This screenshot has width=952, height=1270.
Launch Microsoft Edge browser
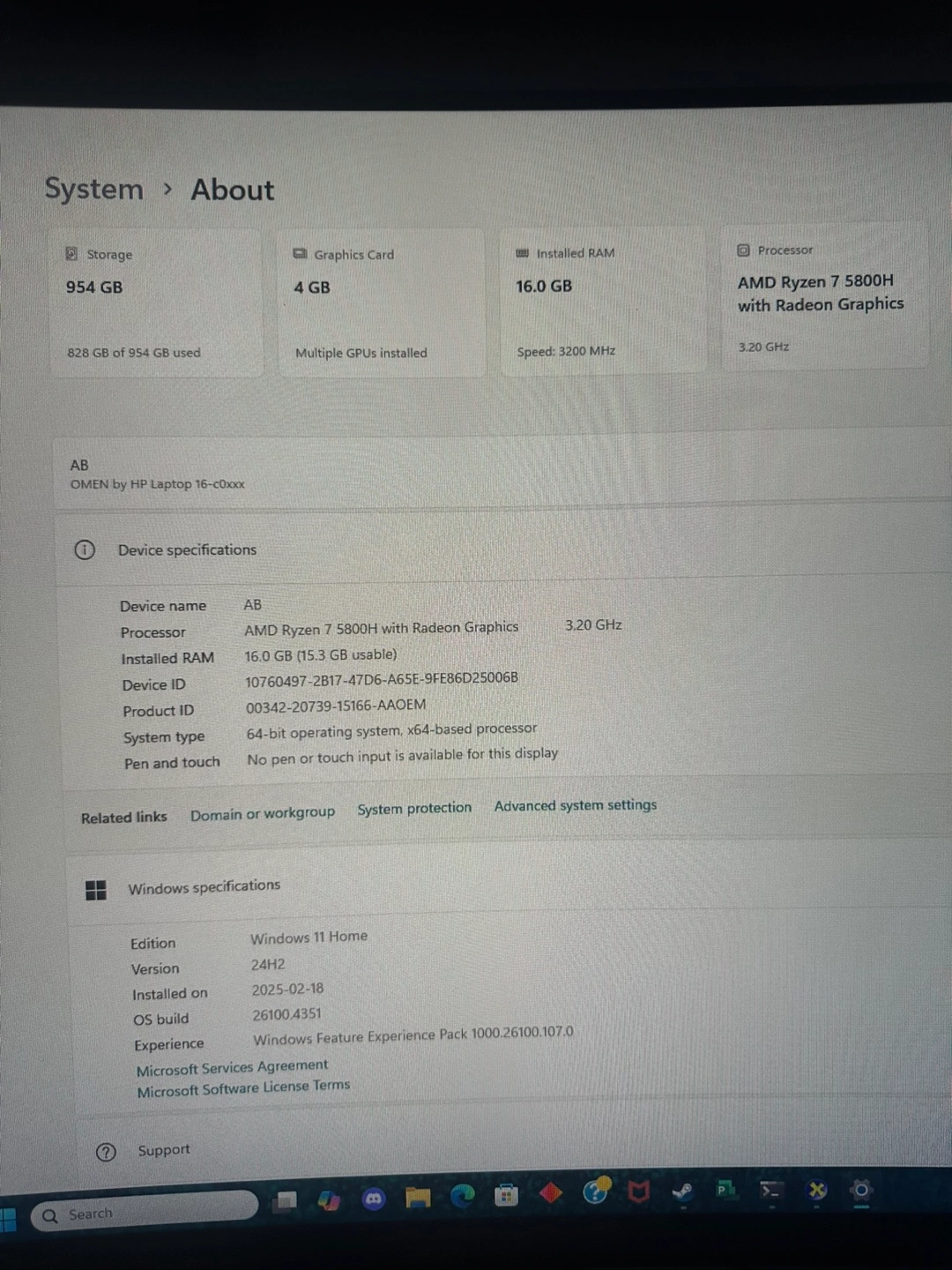(462, 1196)
